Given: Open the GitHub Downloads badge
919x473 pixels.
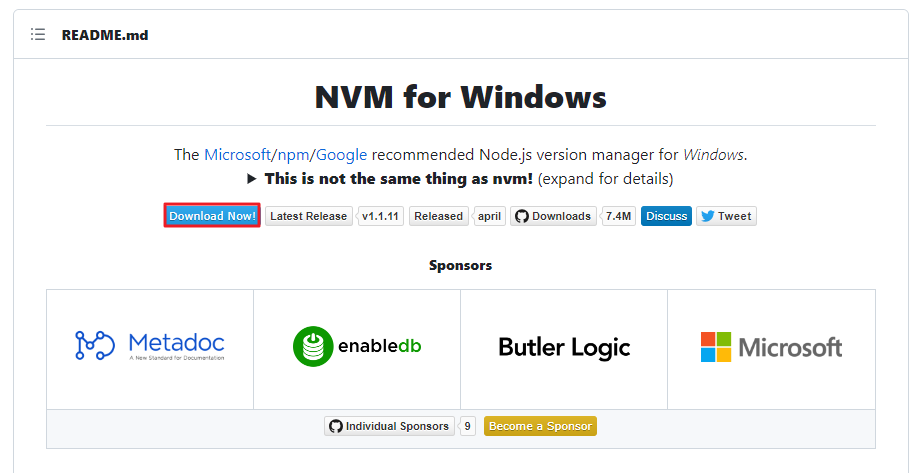Looking at the screenshot, I should (x=553, y=216).
